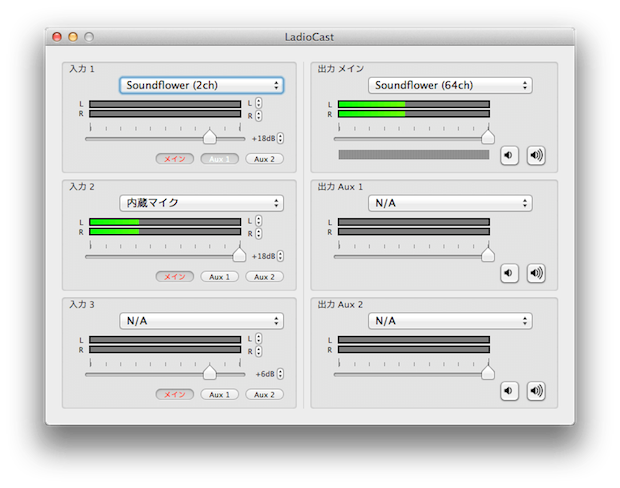This screenshot has height=488, width=620.
Task: Open the 内蔵マイク dropdown in 入力 2
Action: (201, 203)
